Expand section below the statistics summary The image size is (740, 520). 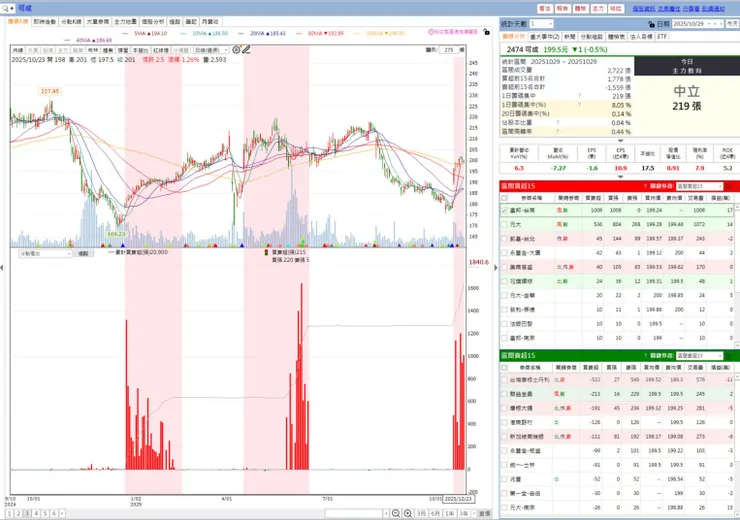pyautogui.click(x=620, y=140)
